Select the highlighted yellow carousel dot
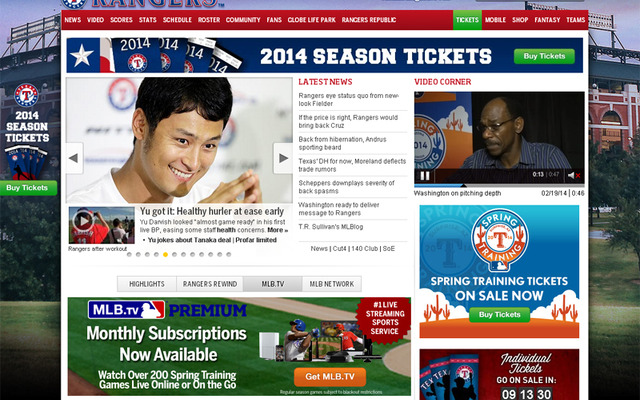 tap(165, 254)
